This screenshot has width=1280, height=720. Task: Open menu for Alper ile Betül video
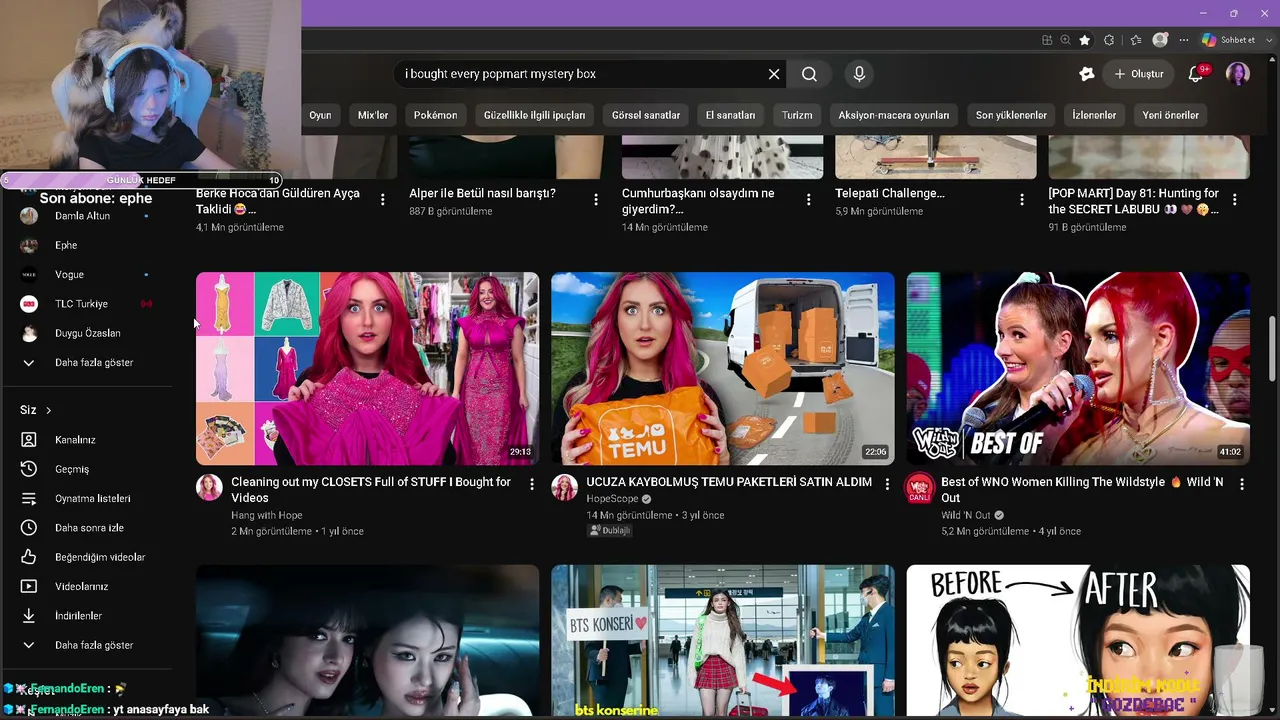pos(596,200)
